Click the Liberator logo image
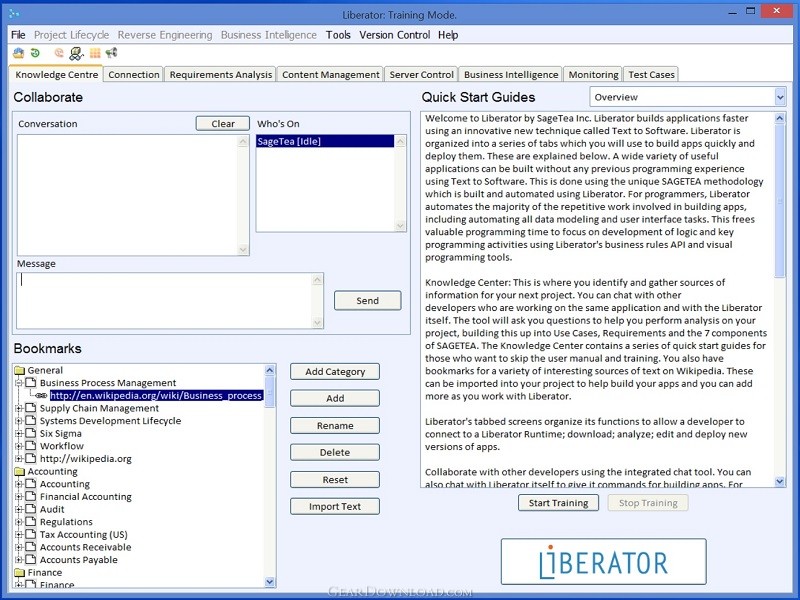Screen dimensions: 800x600 (x=604, y=561)
